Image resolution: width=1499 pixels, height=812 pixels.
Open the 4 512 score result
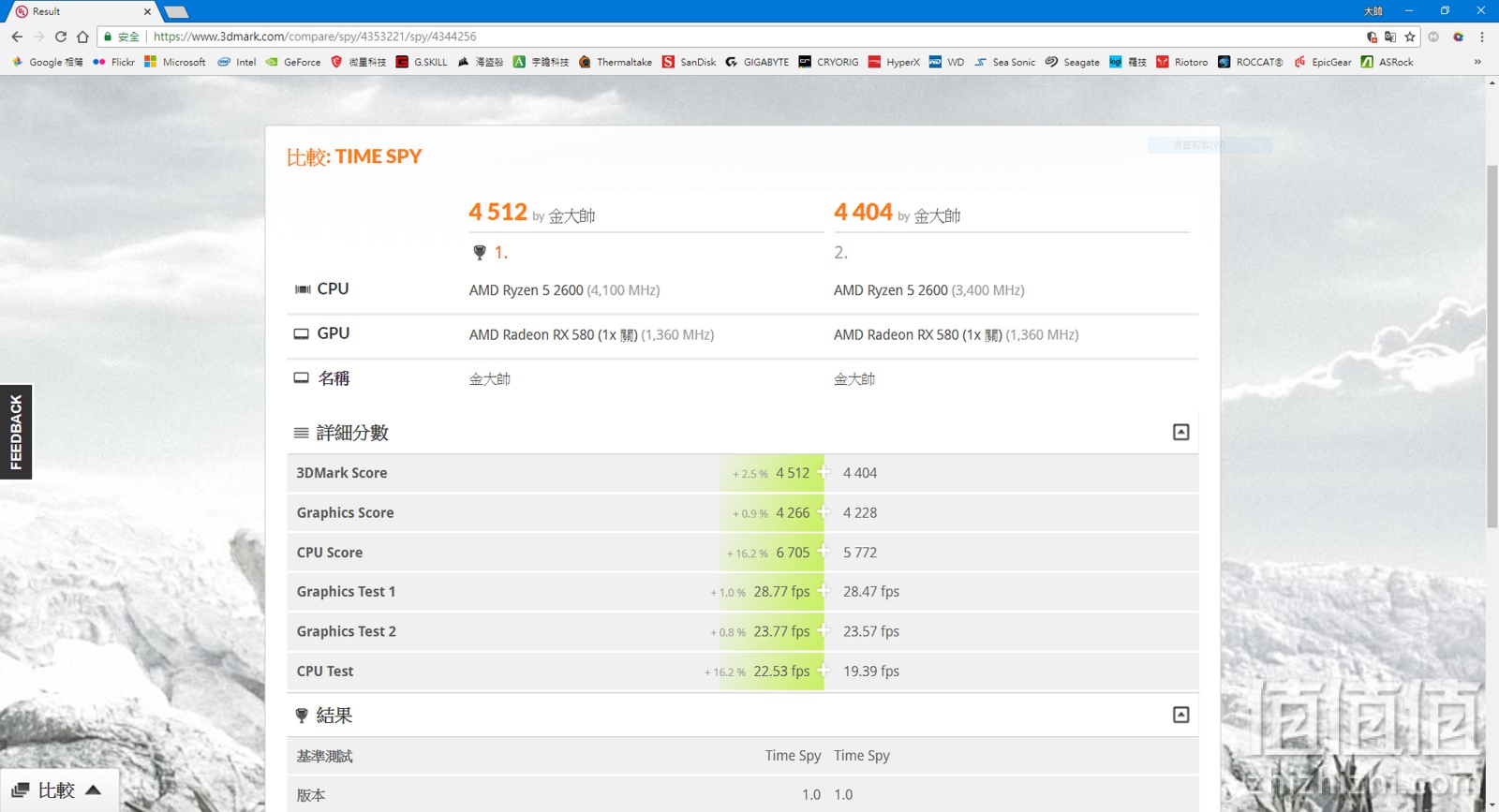pos(498,213)
